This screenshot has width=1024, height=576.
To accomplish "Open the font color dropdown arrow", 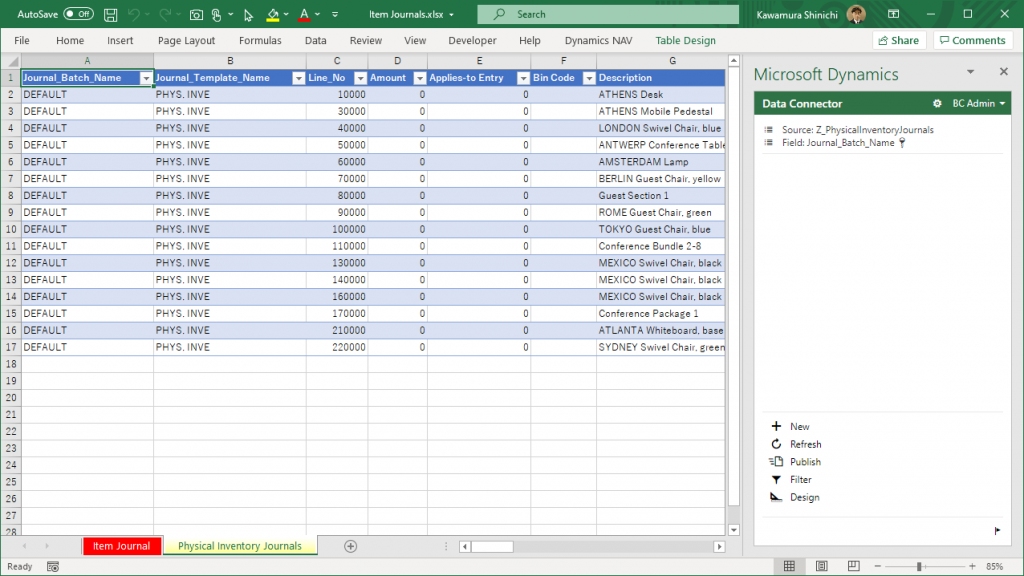I will pos(317,14).
